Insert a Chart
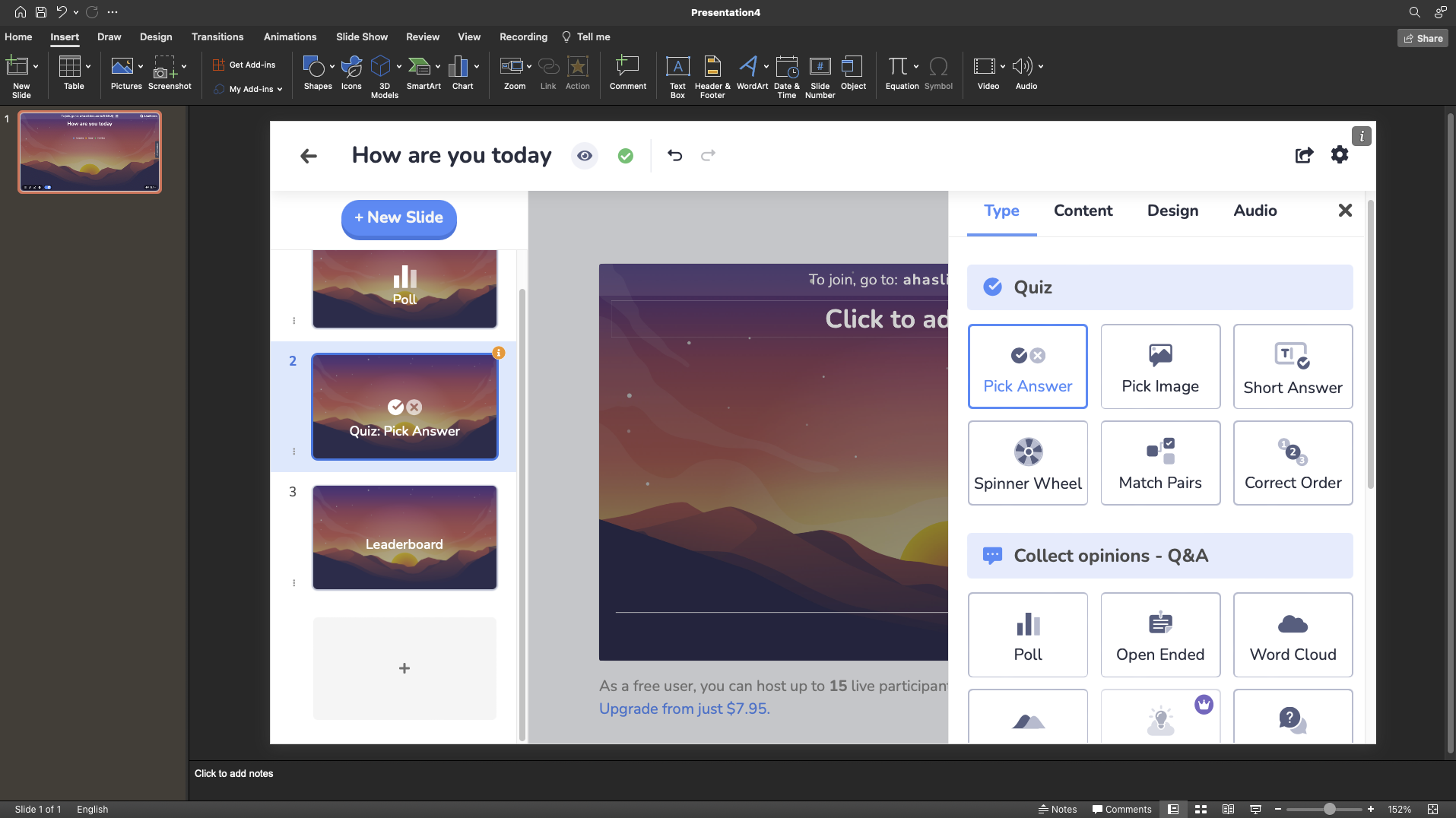 [462, 74]
